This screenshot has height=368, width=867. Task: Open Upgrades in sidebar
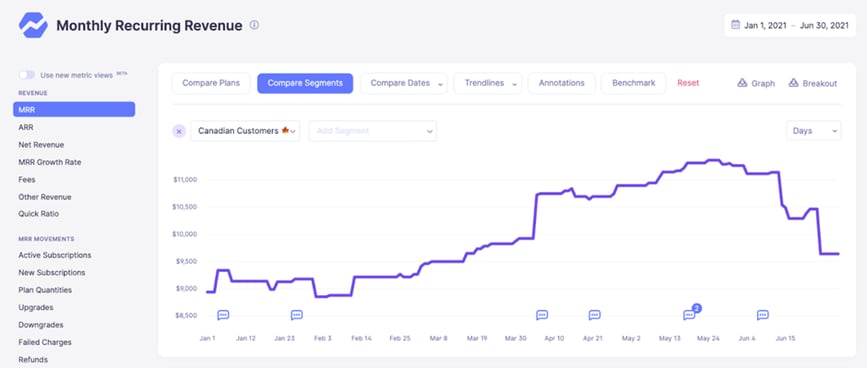tap(36, 307)
